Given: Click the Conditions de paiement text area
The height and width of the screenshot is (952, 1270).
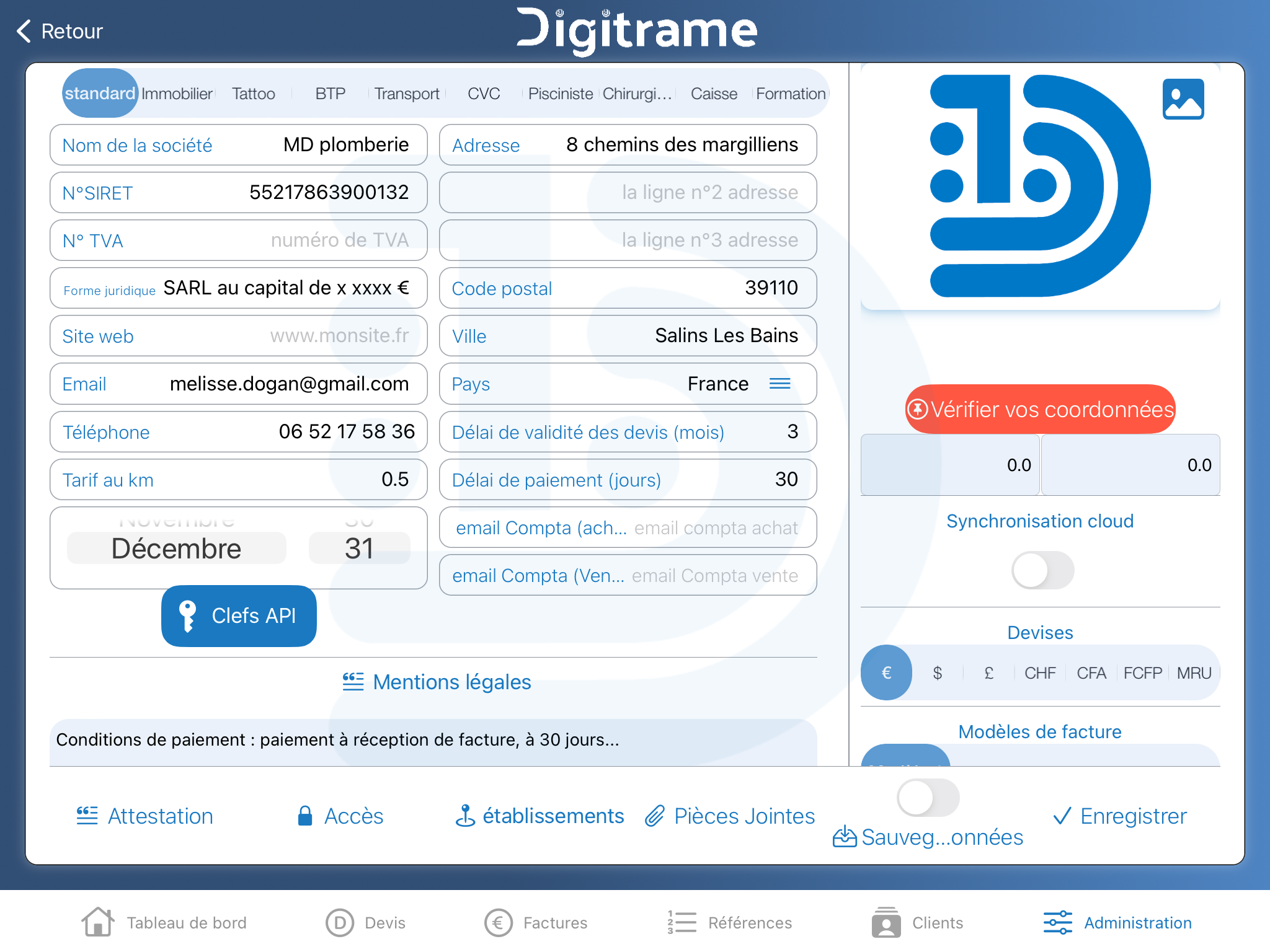Looking at the screenshot, I should pos(433,742).
